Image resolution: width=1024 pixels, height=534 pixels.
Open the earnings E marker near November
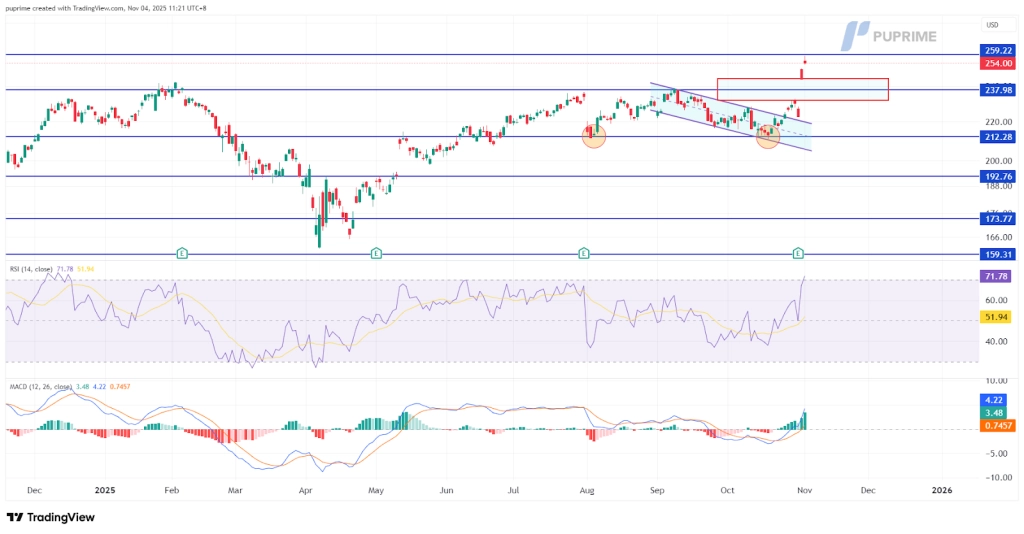(798, 253)
